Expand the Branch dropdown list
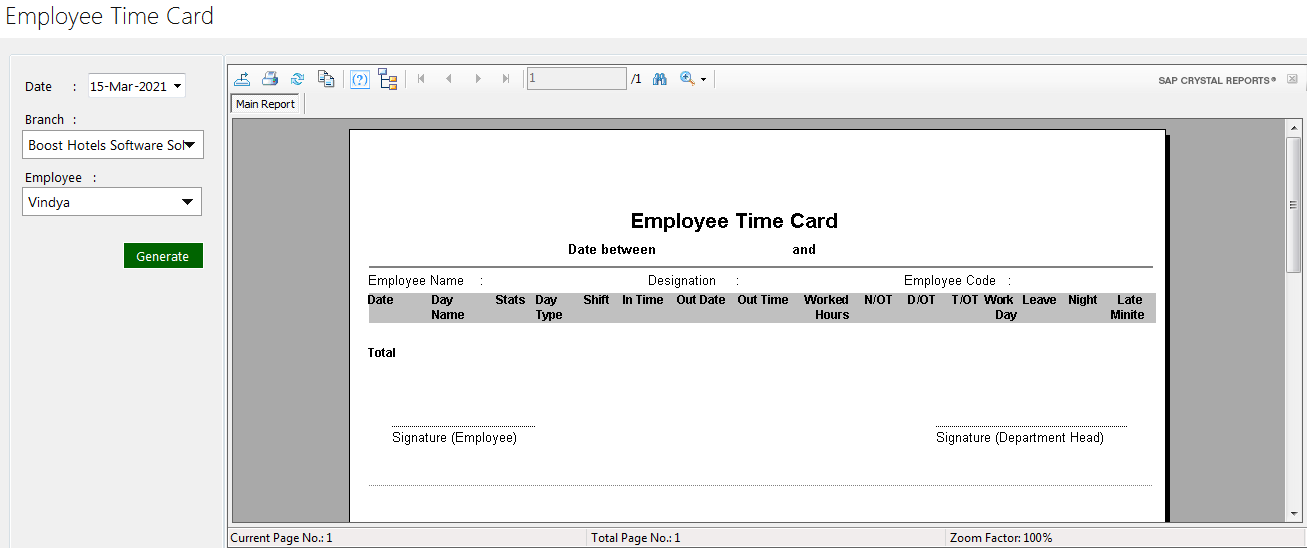Image resolution: width=1307 pixels, height=548 pixels. pos(189,145)
